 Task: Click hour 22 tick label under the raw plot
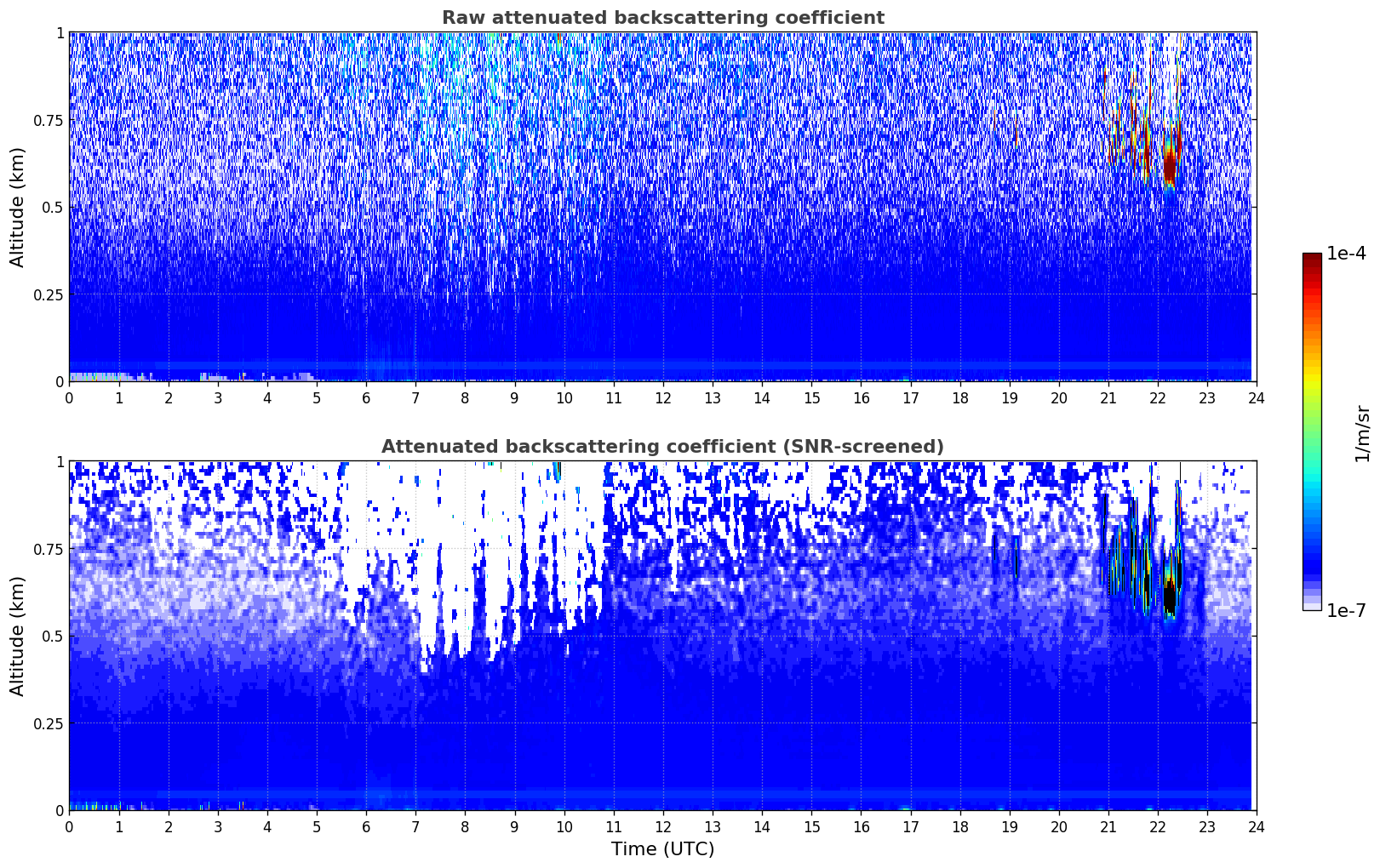pyautogui.click(x=1158, y=397)
